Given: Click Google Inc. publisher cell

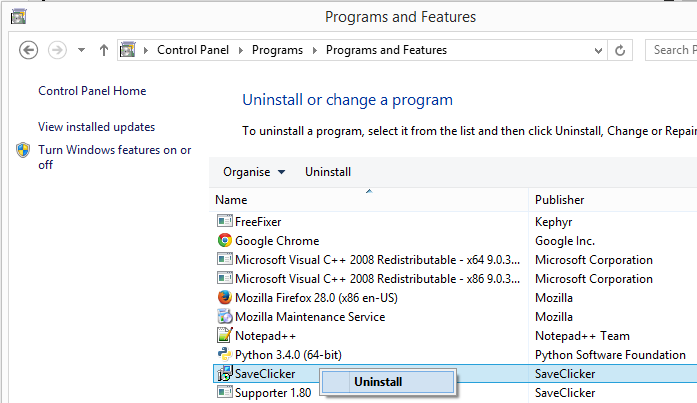Looking at the screenshot, I should coord(565,241).
